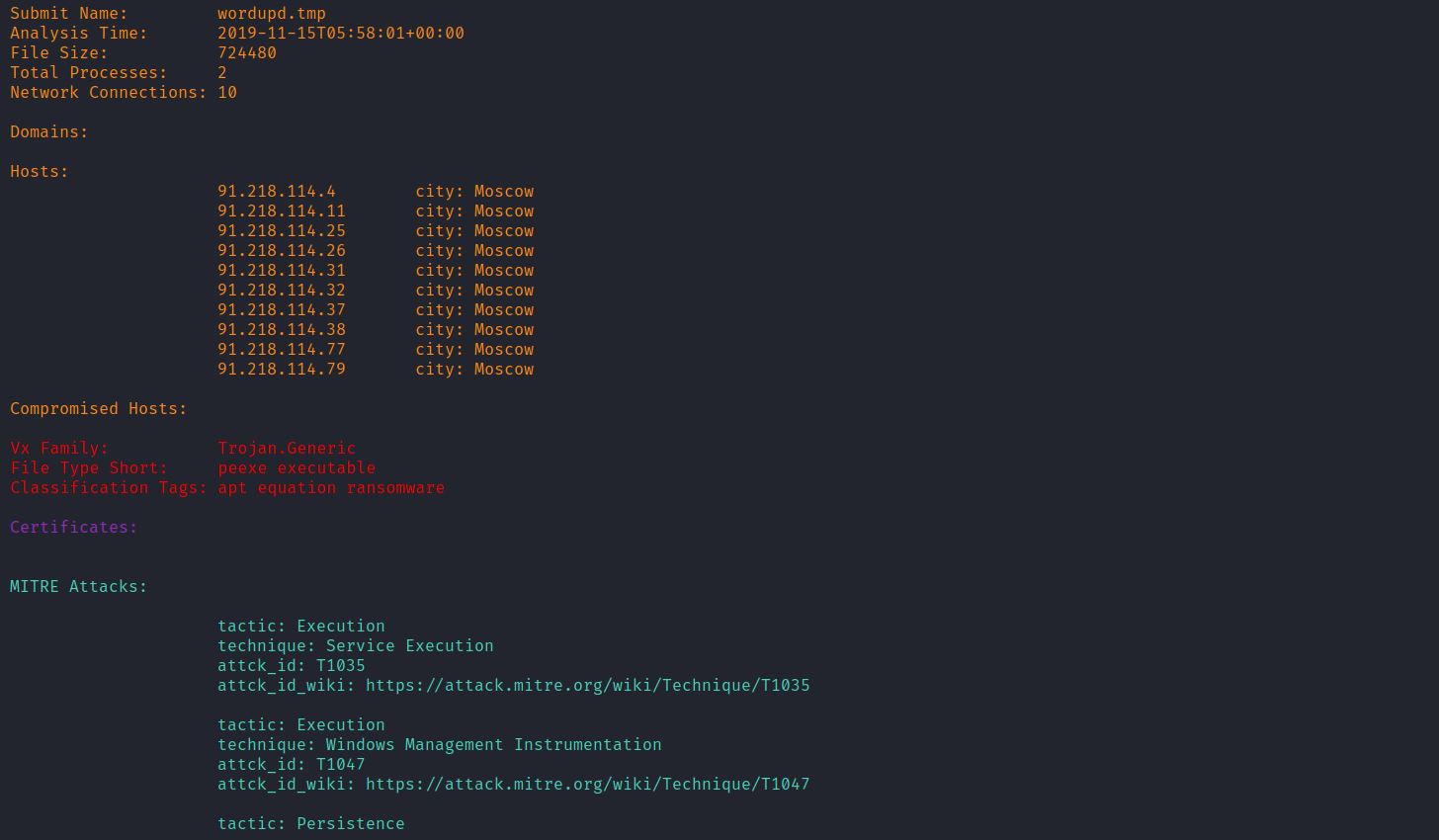Select host IP 91.218.114.31
Viewport: 1439px width, 840px height.
pyautogui.click(x=282, y=271)
